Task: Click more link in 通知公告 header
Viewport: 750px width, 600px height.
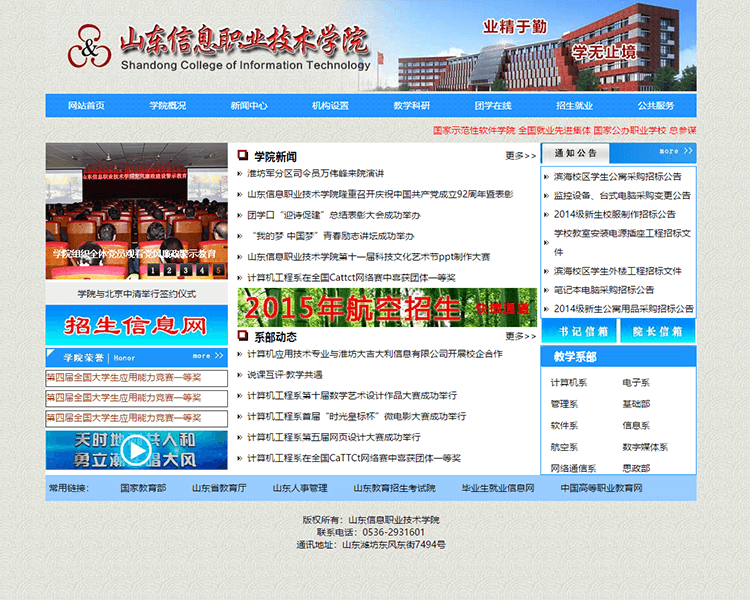Action: [676, 151]
